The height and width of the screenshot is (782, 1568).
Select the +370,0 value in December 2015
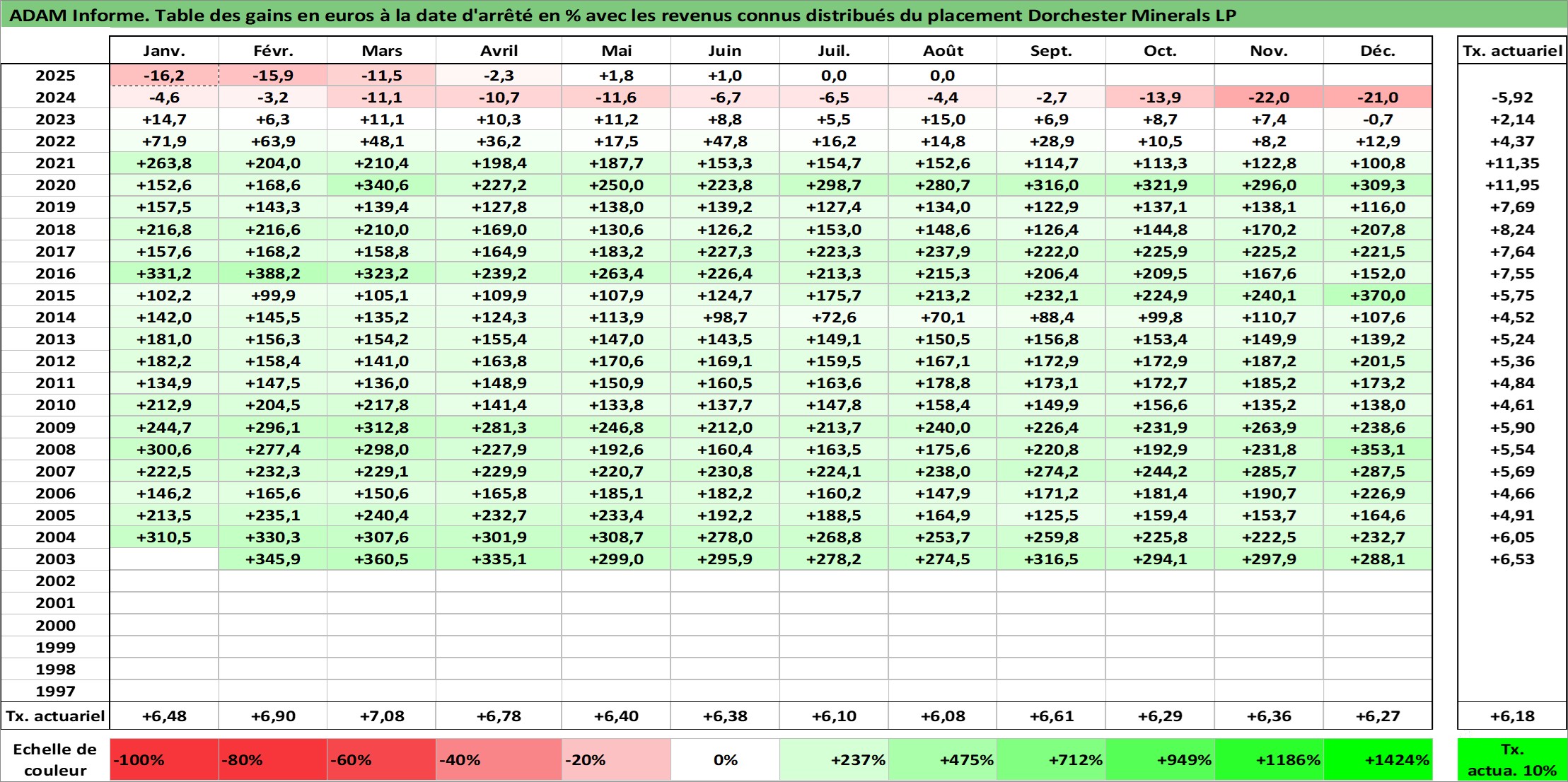coord(1378,295)
